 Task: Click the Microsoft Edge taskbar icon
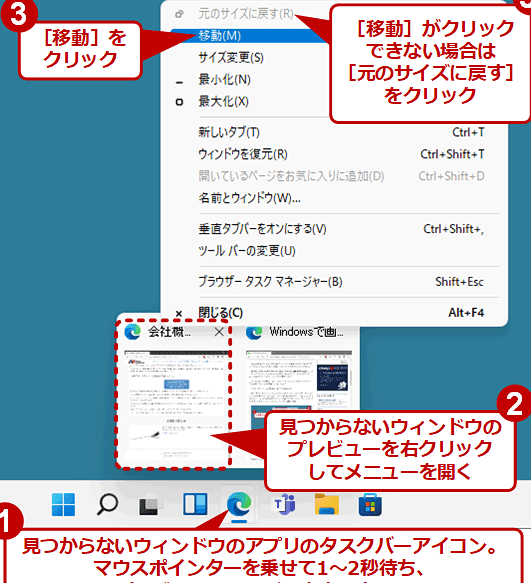239,504
